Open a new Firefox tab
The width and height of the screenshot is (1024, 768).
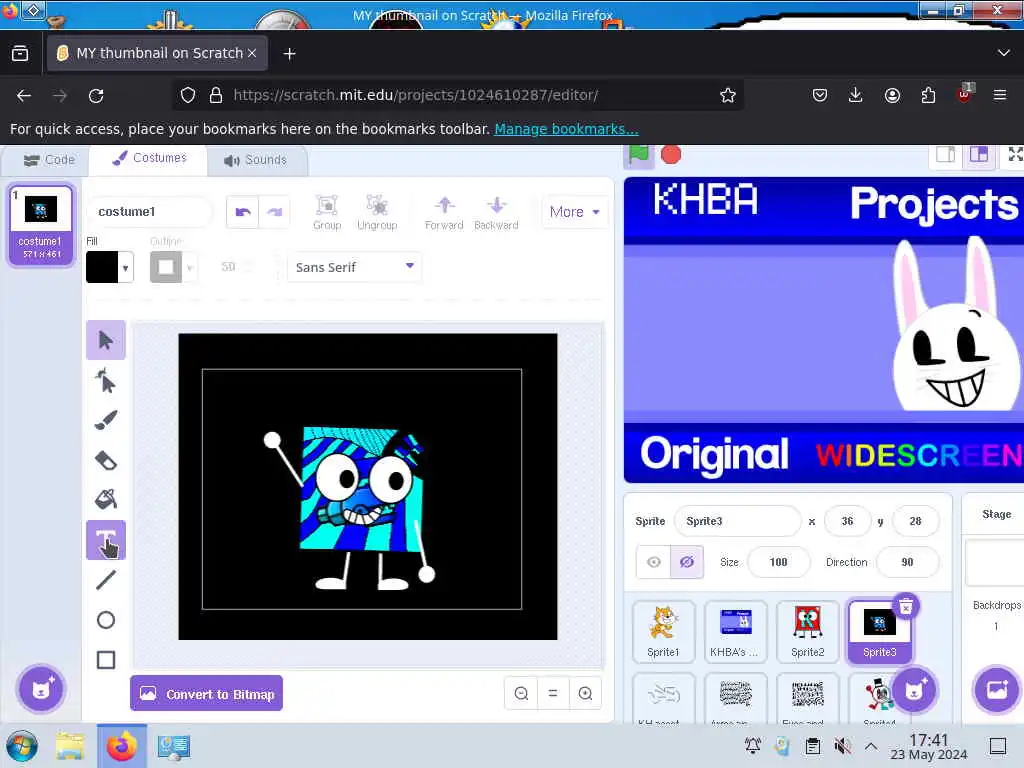pos(289,54)
